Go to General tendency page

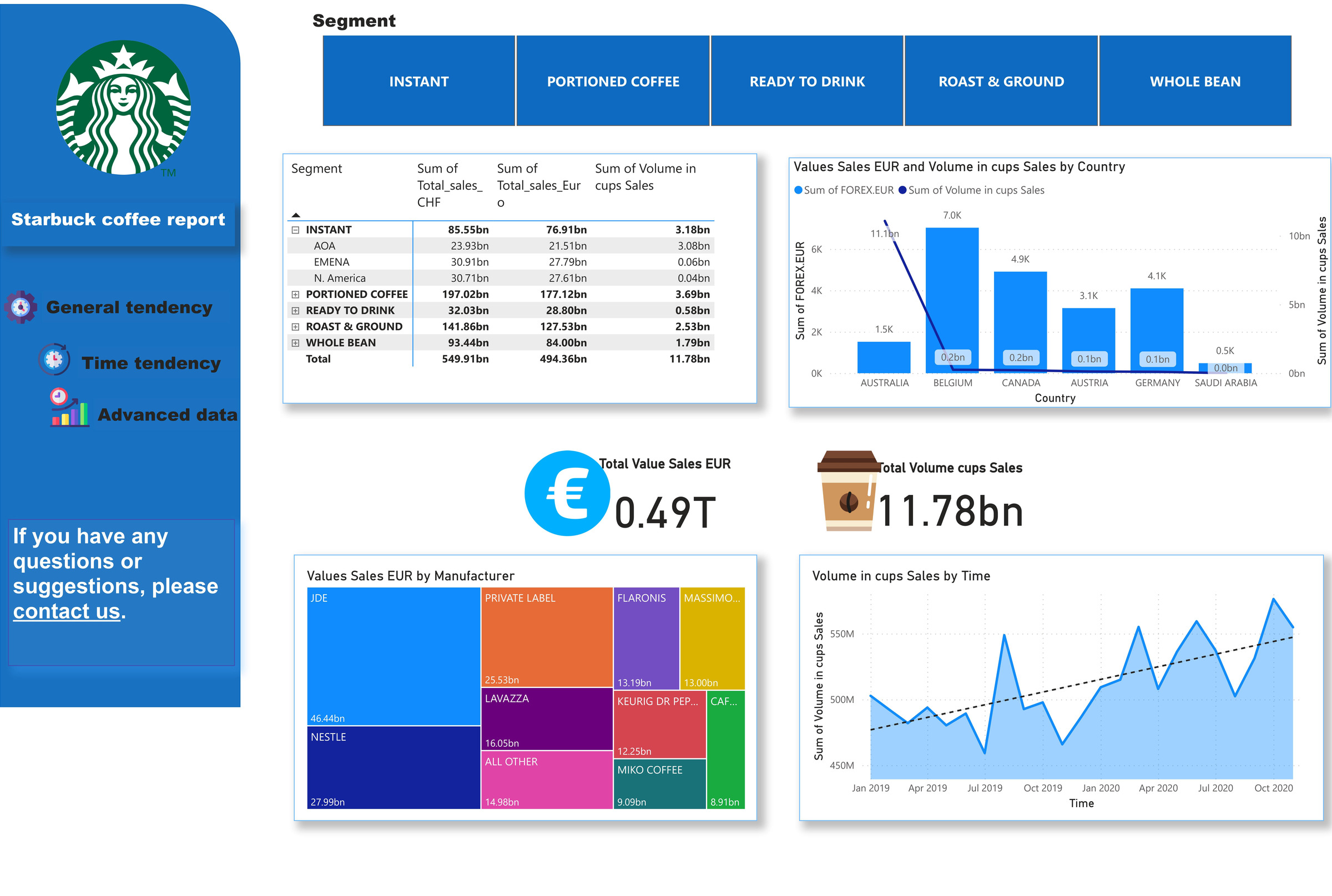pyautogui.click(x=129, y=307)
